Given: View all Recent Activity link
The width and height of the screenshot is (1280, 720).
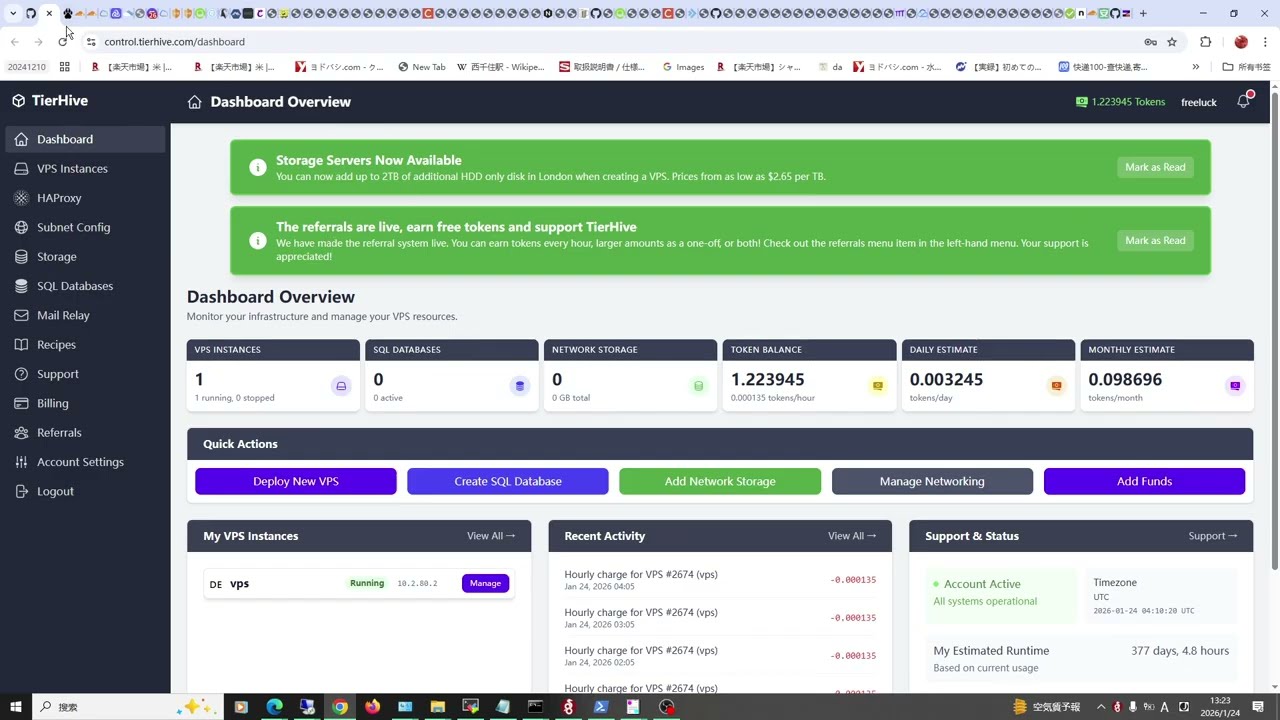Looking at the screenshot, I should [x=852, y=536].
